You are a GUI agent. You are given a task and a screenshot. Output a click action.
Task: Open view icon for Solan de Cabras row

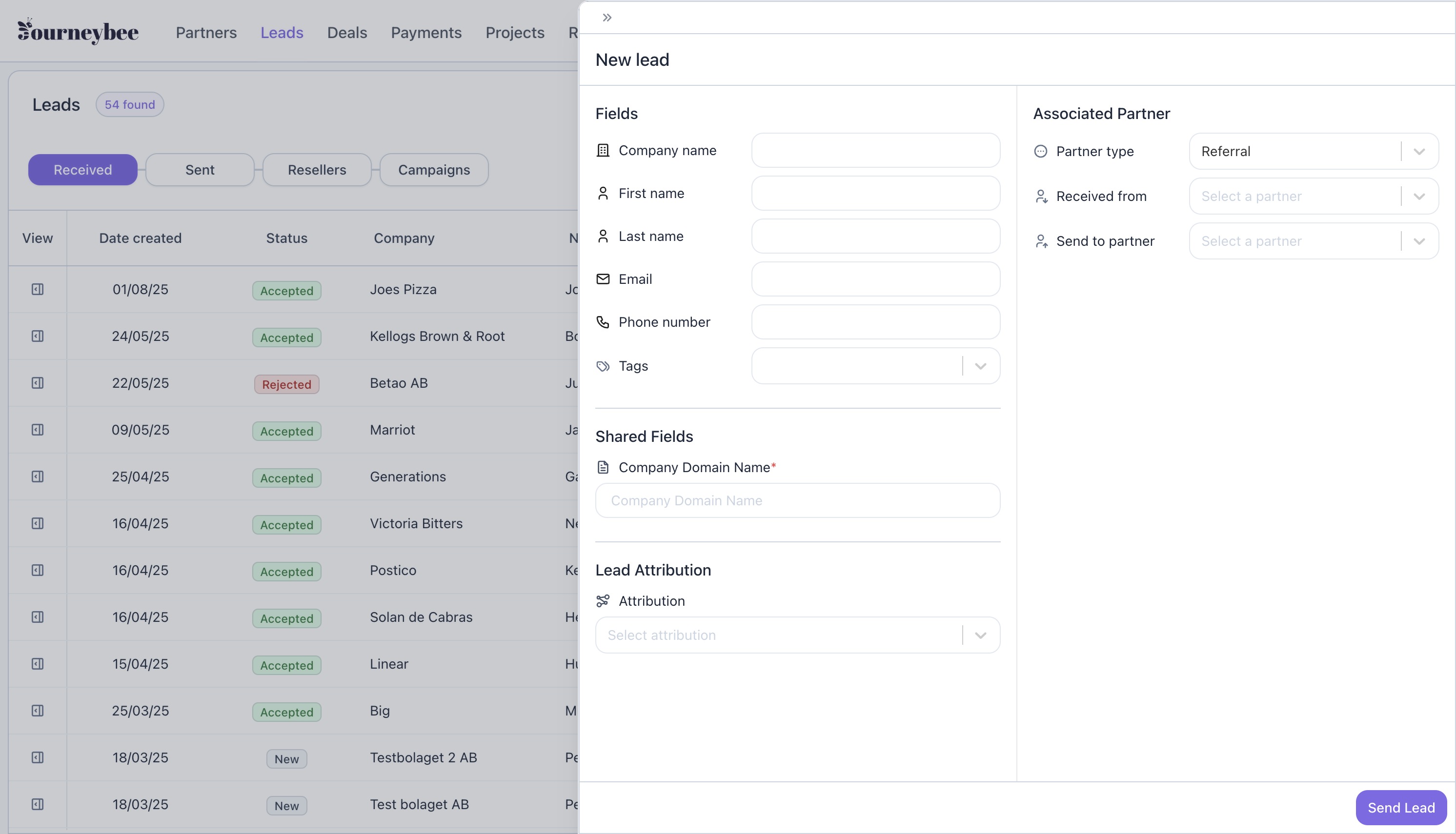click(x=37, y=617)
